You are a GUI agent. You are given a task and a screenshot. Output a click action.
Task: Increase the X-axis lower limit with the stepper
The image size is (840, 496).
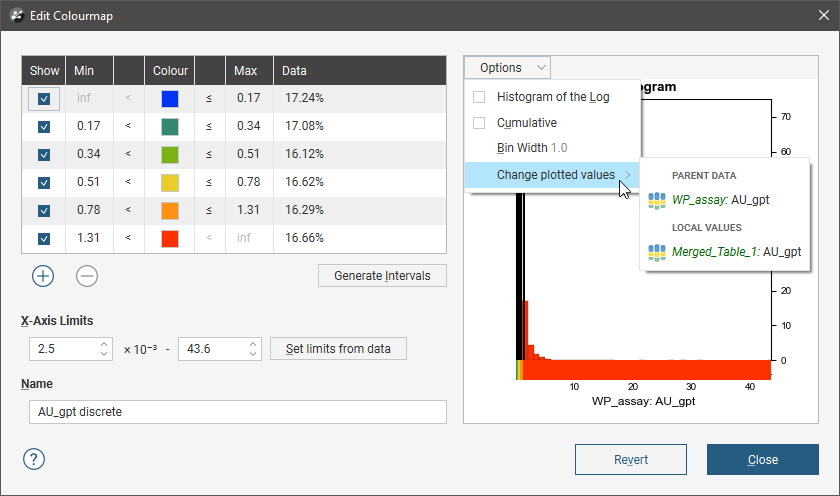105,344
